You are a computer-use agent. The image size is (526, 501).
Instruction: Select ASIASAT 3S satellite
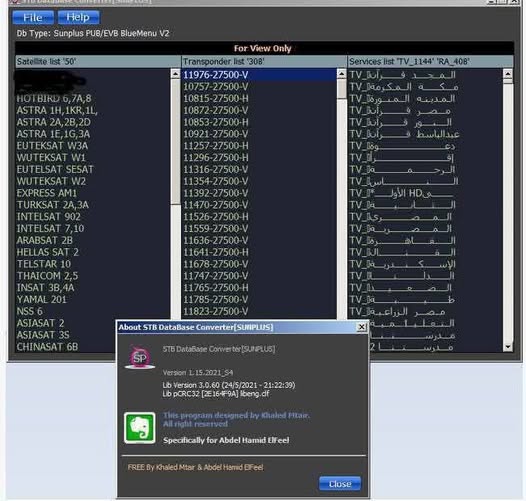[x=66, y=335]
